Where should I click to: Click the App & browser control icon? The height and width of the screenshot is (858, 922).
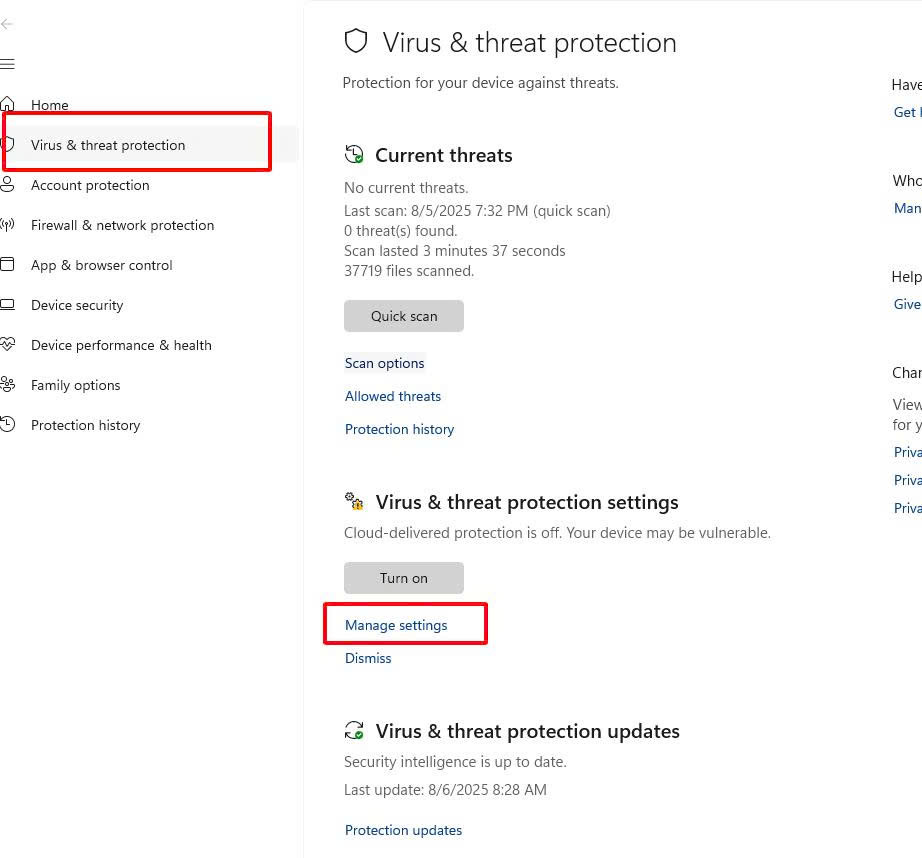(x=7, y=265)
